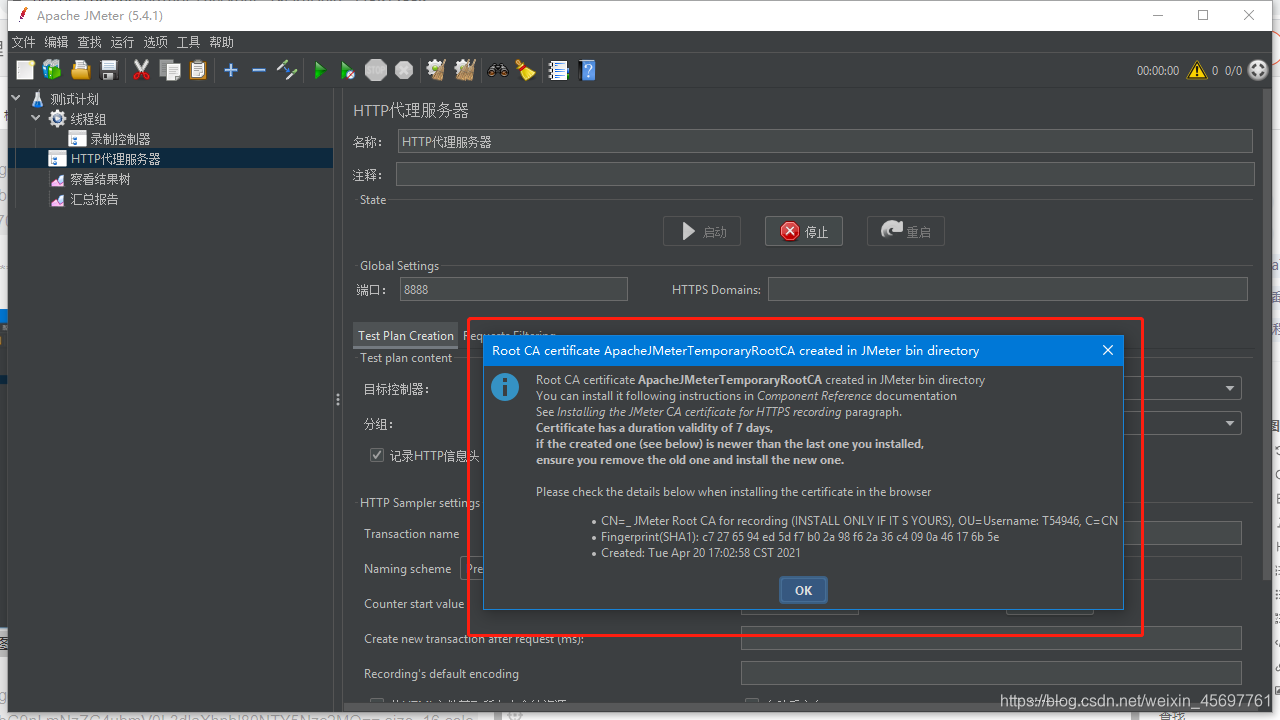Image resolution: width=1280 pixels, height=720 pixels.
Task: Open Search with binoculars icon
Action: (497, 70)
